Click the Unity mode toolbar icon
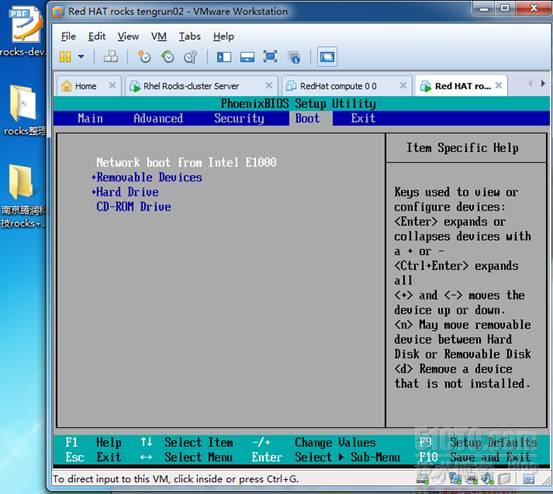553x494 pixels. click(x=294, y=57)
